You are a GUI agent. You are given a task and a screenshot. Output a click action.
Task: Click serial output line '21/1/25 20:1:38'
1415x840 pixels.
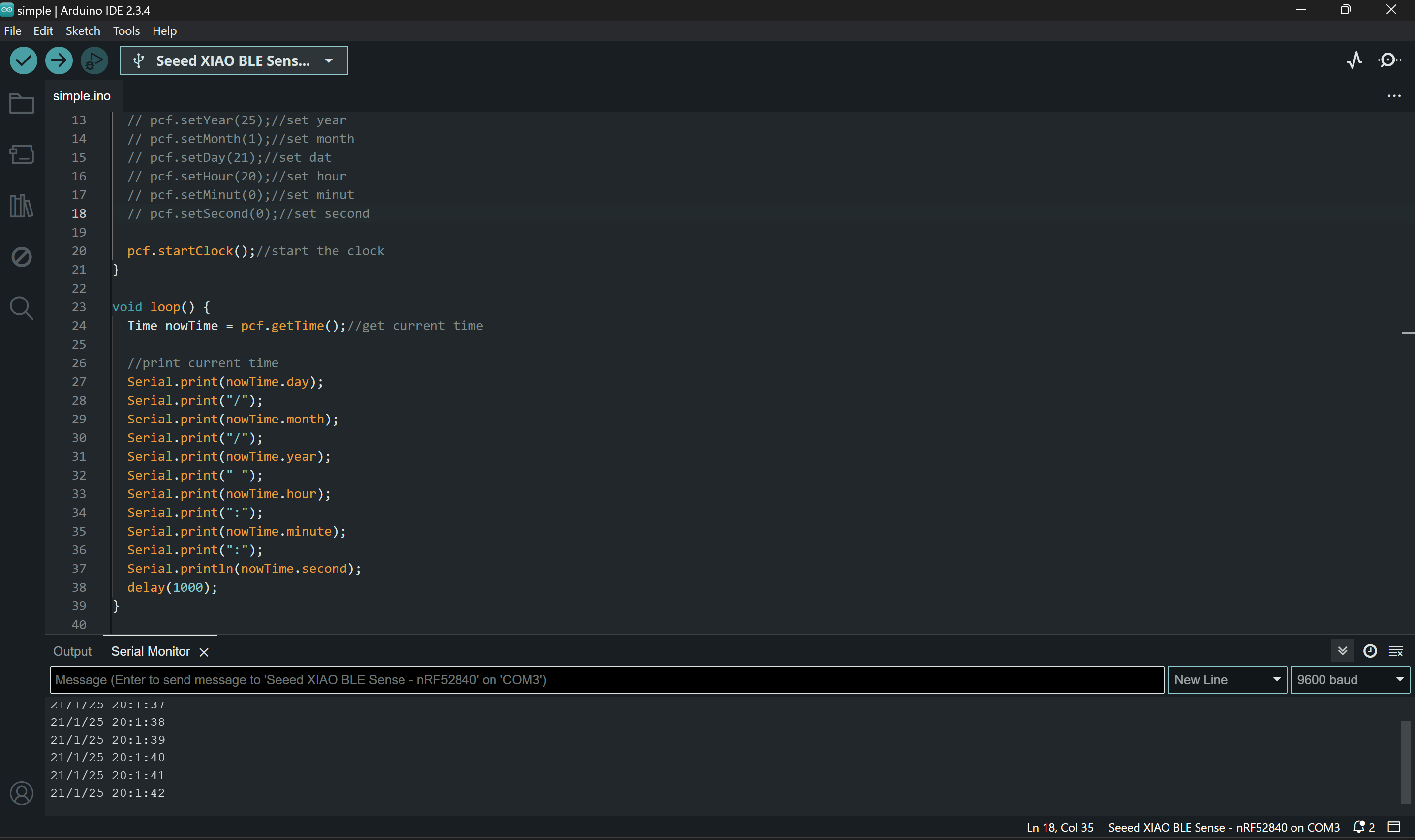click(x=108, y=722)
